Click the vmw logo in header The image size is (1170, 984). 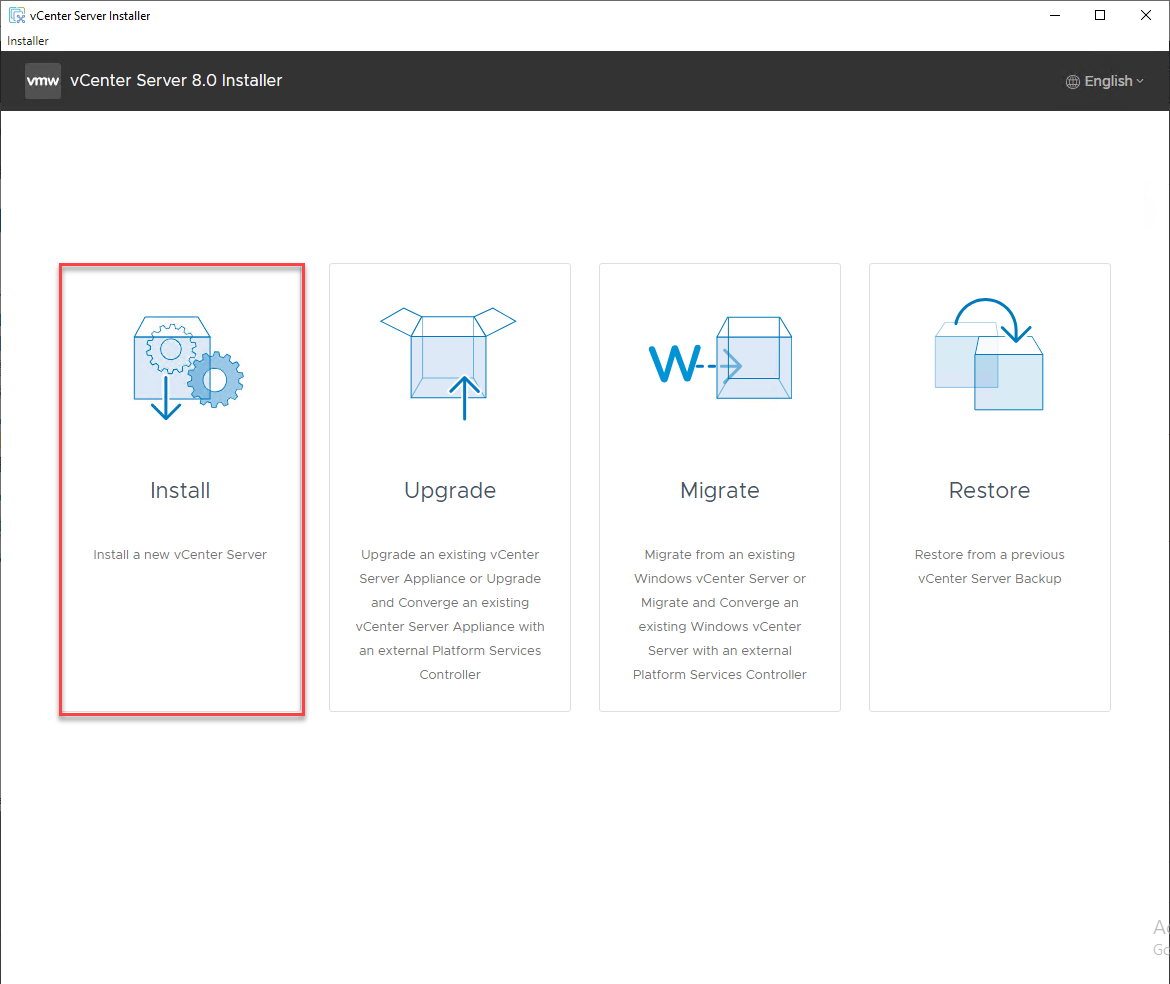[x=43, y=81]
